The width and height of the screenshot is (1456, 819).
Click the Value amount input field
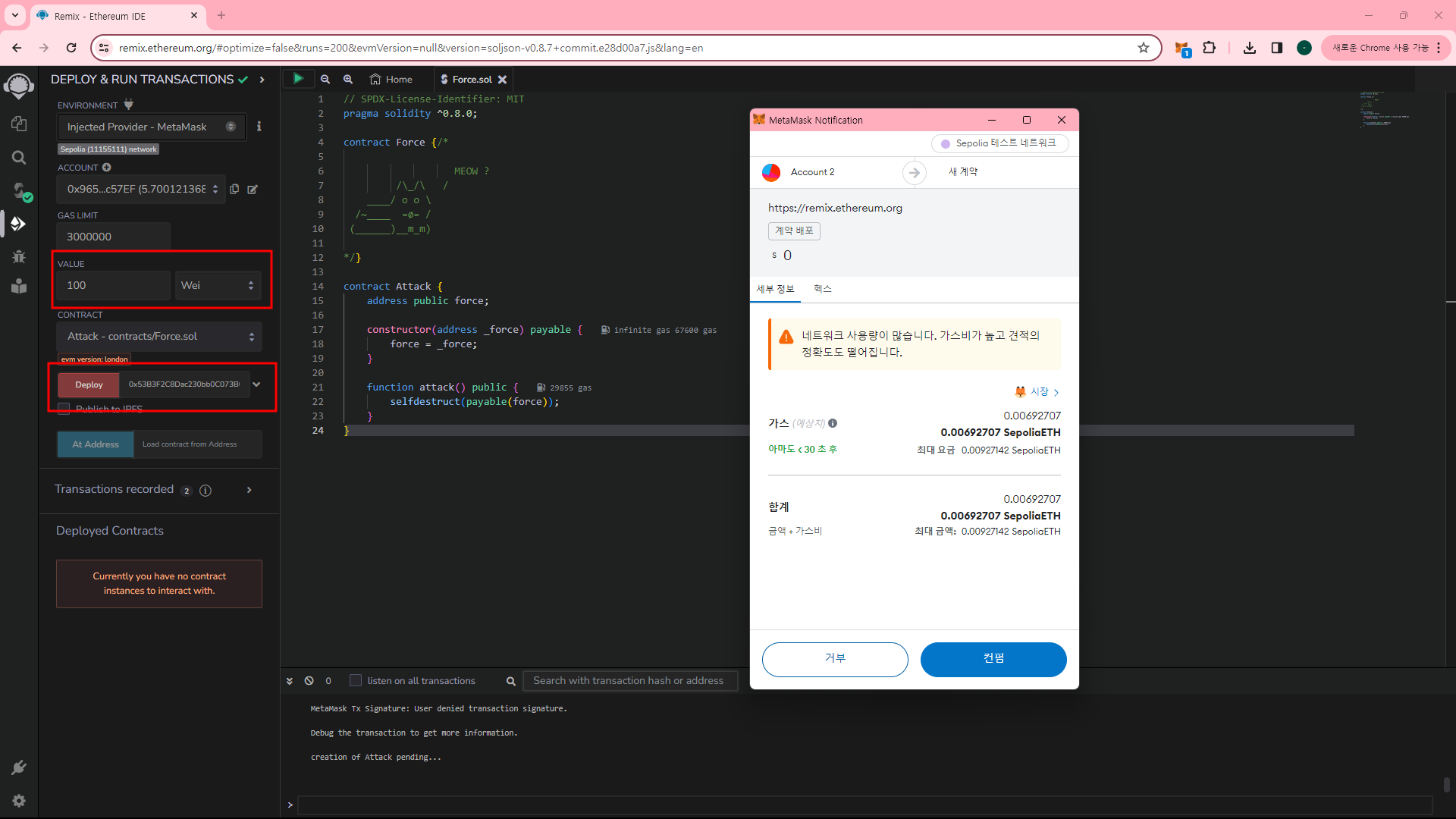click(114, 285)
